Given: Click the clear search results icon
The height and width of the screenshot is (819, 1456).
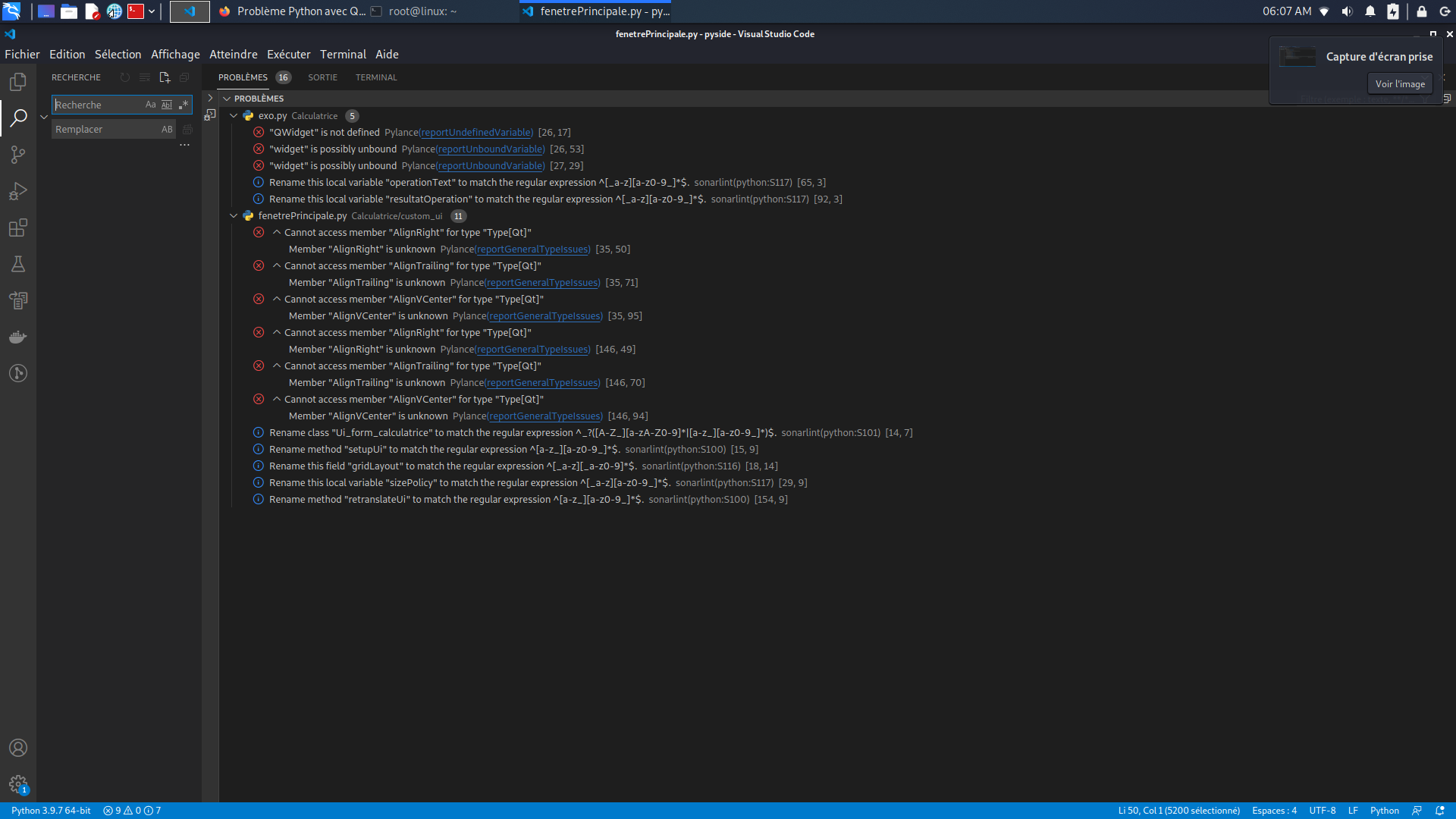Looking at the screenshot, I should tap(145, 77).
